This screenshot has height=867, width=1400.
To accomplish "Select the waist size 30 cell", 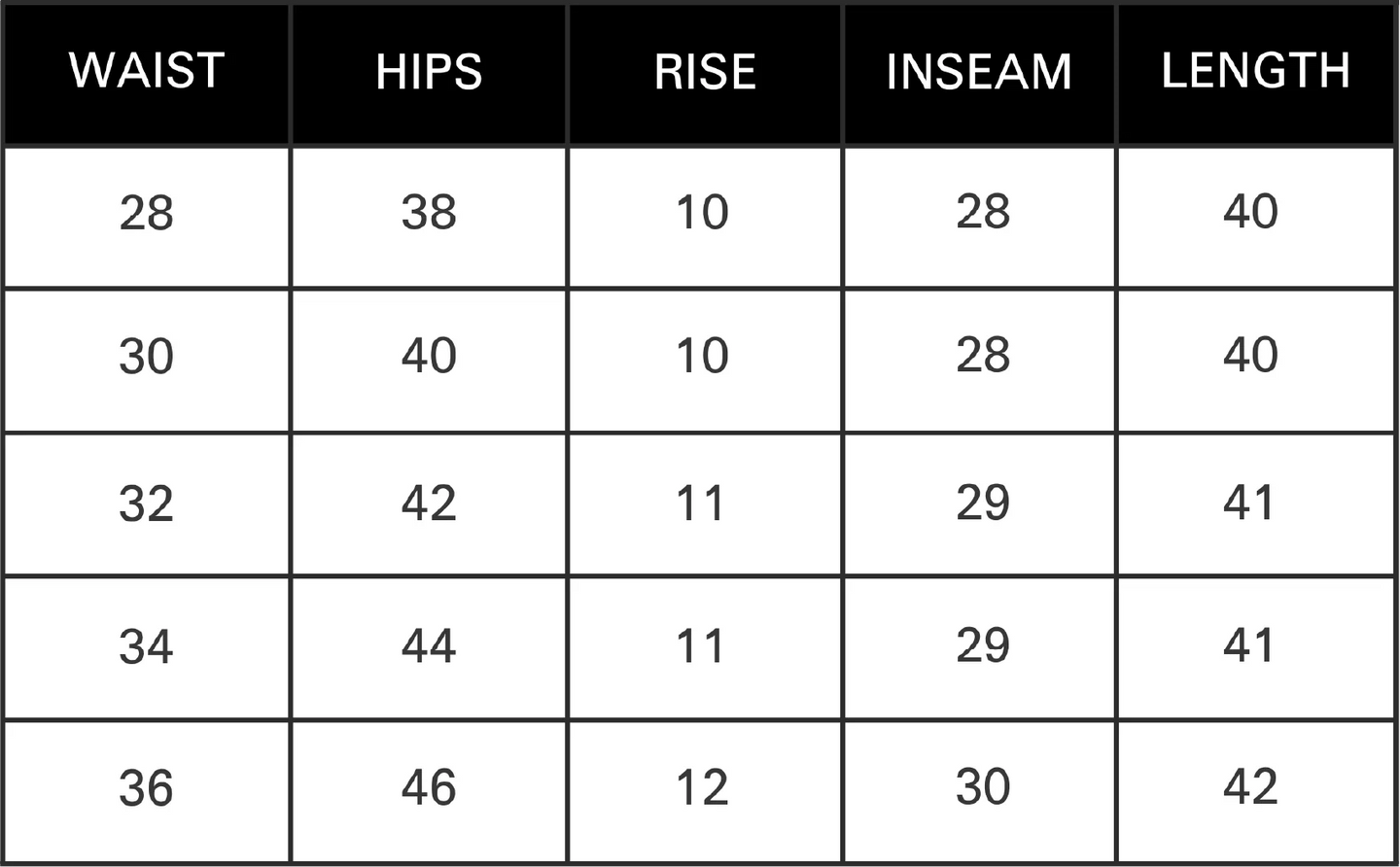I will click(x=147, y=357).
